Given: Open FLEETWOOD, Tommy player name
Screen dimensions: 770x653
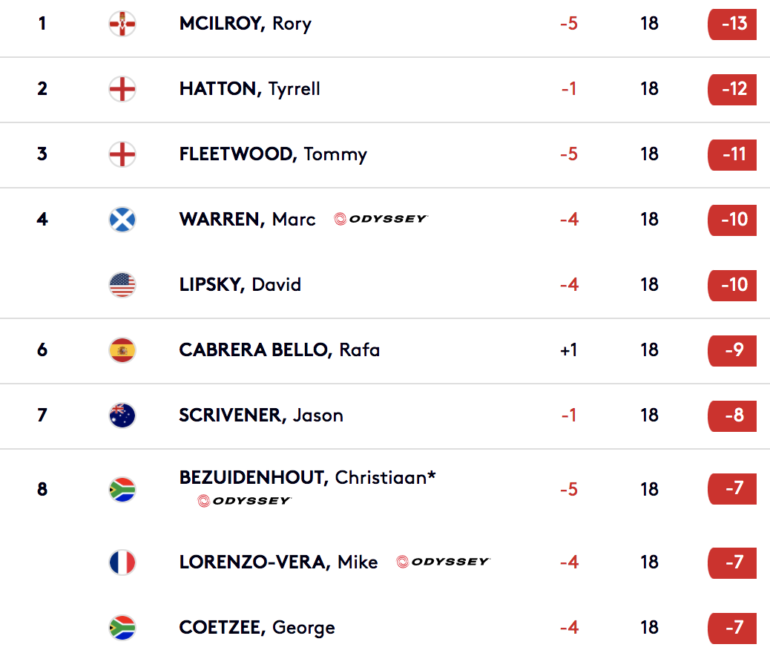Looking at the screenshot, I should click(x=273, y=154).
